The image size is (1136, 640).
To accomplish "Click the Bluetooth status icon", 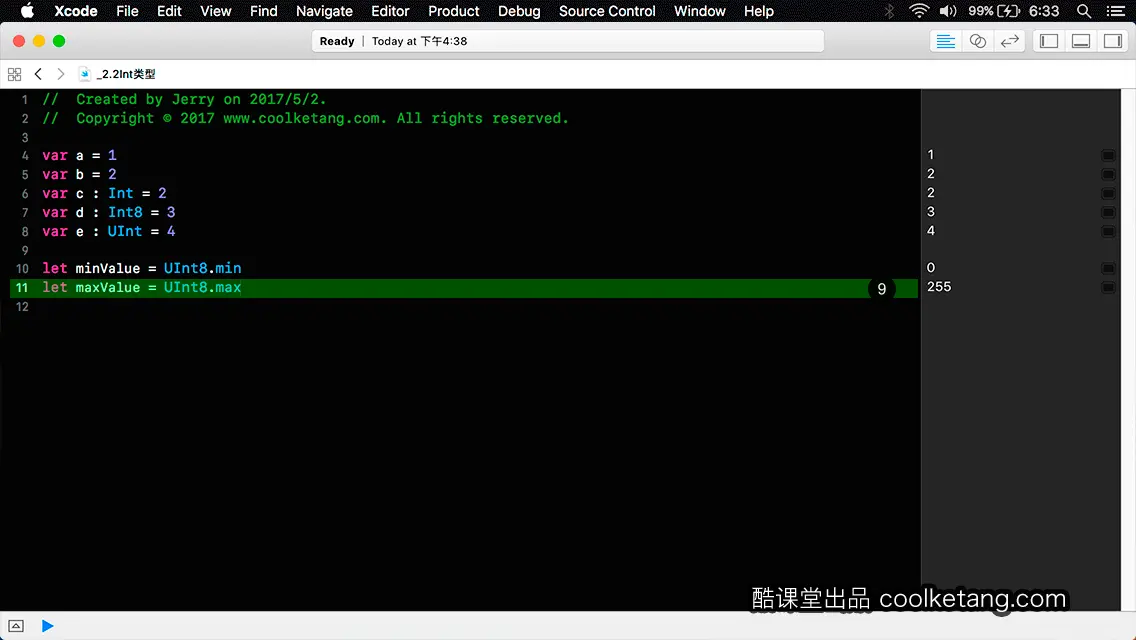I will (x=889, y=11).
